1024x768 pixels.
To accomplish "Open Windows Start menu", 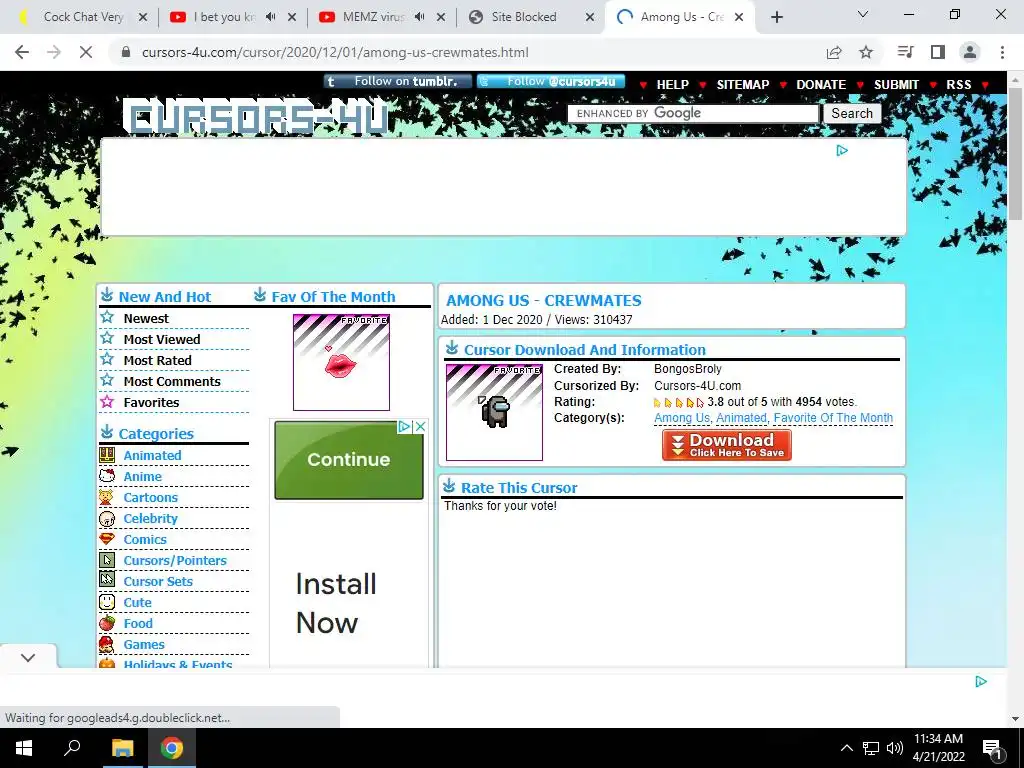I will 24,748.
